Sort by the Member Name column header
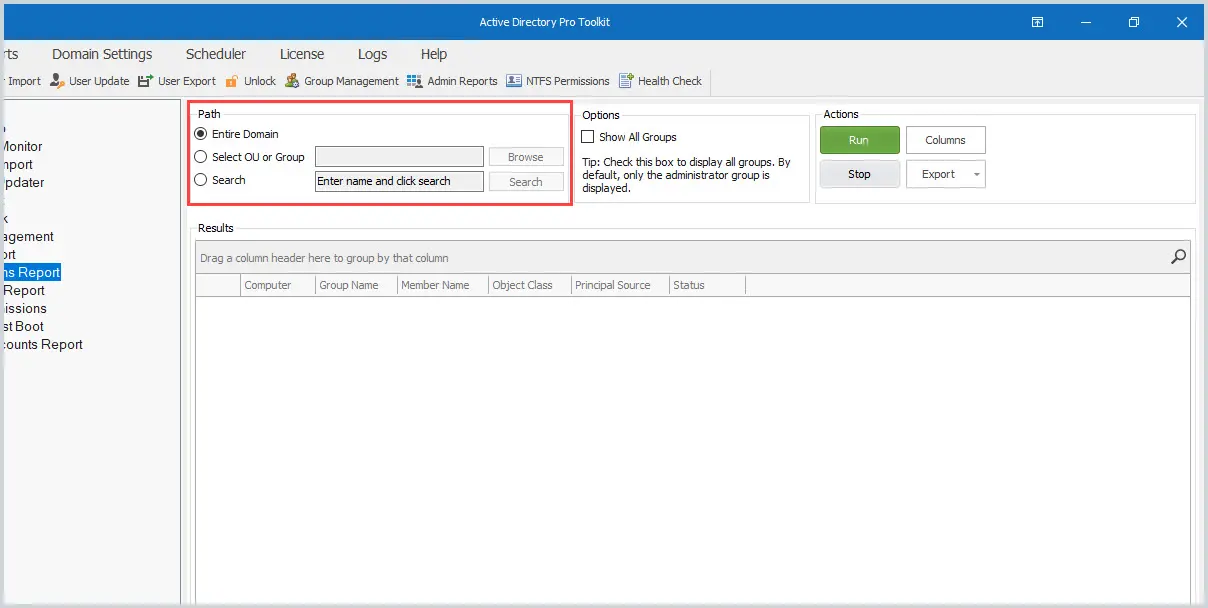Screen dimensions: 1208x608 click(x=443, y=285)
